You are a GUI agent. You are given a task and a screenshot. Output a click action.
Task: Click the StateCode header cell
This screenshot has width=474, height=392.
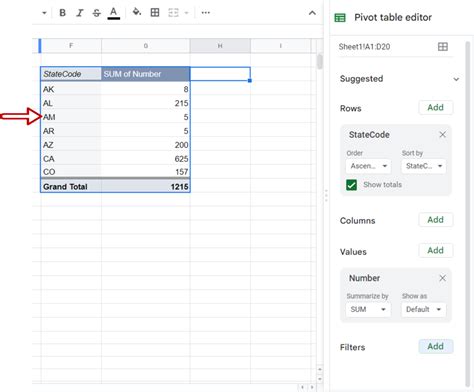pos(71,74)
